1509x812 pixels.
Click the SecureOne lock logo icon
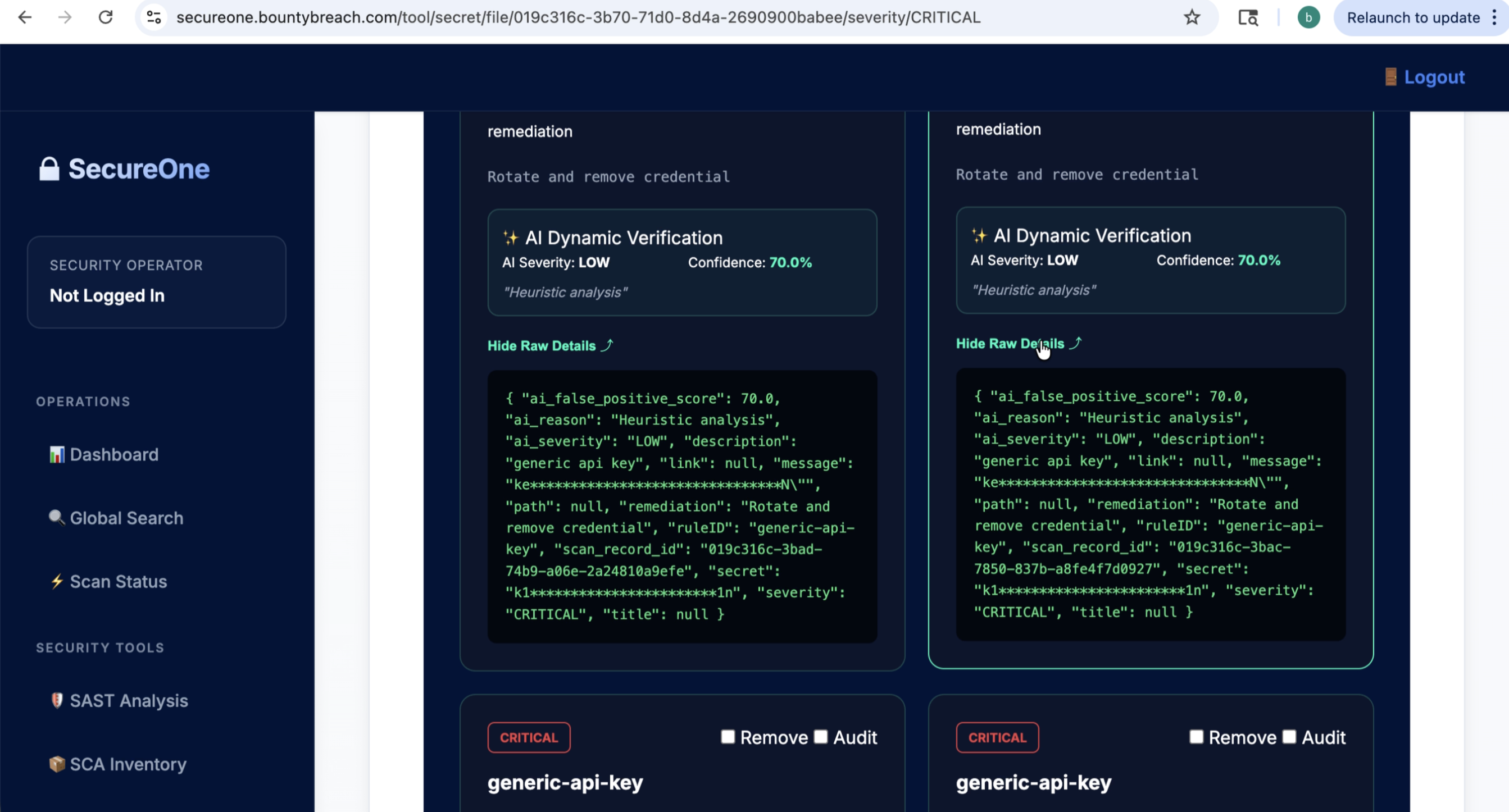[49, 169]
